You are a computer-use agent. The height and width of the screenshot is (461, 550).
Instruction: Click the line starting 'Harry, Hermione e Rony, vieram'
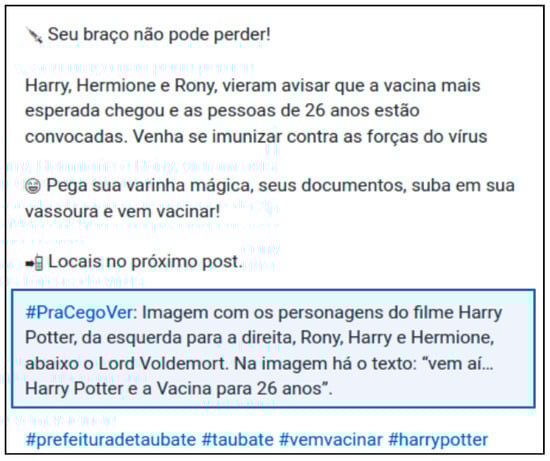coord(253,86)
